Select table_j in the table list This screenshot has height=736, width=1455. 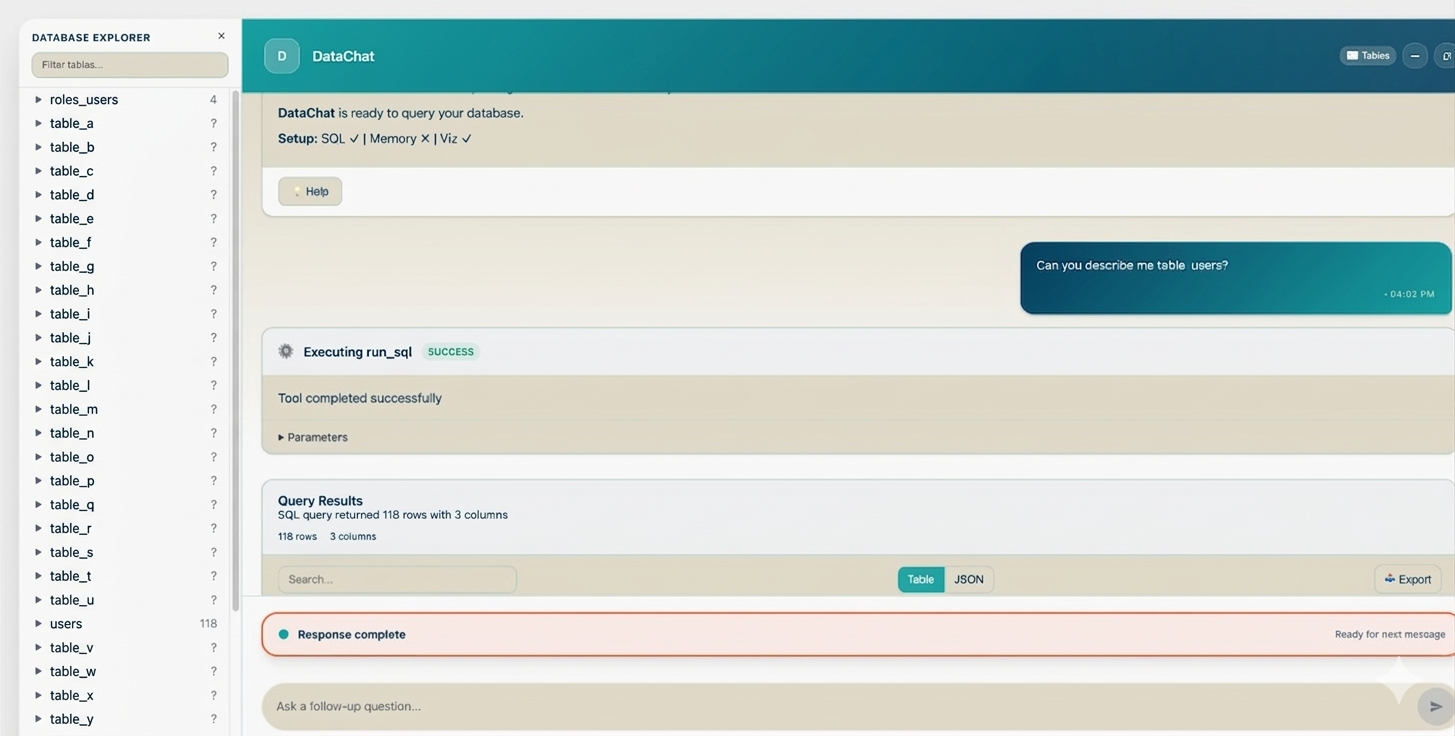[70, 338]
